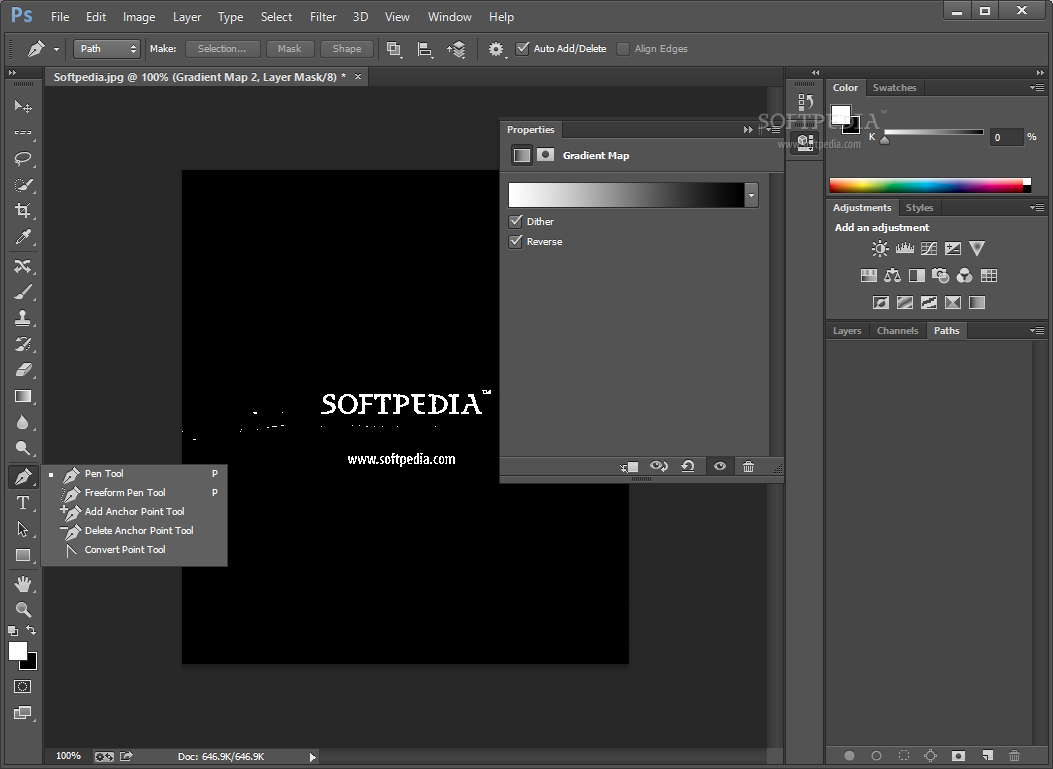Show the layer mask properties

point(545,155)
